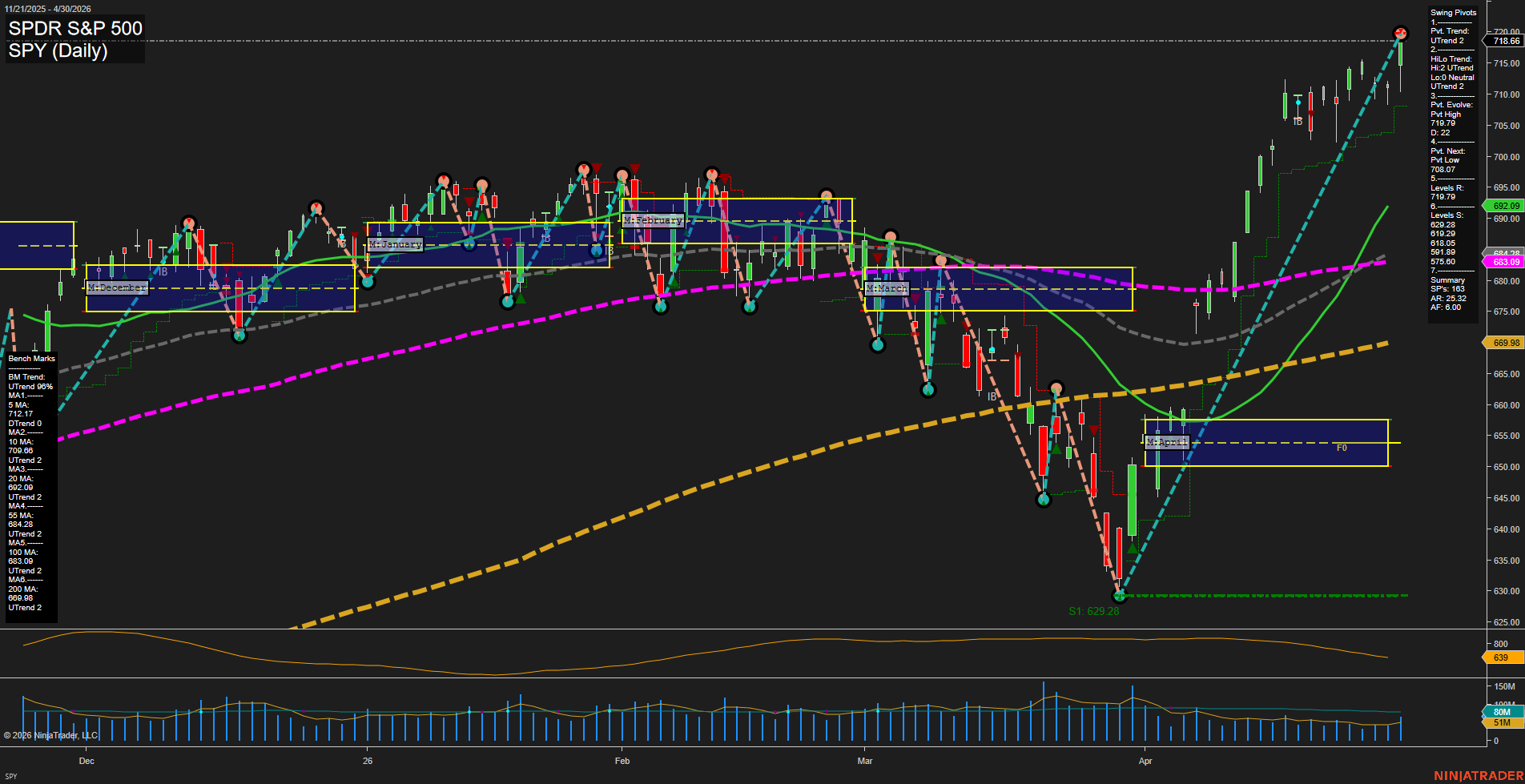Image resolution: width=1525 pixels, height=784 pixels.
Task: Click the 650.00 price axis label
Action: coord(1506,467)
